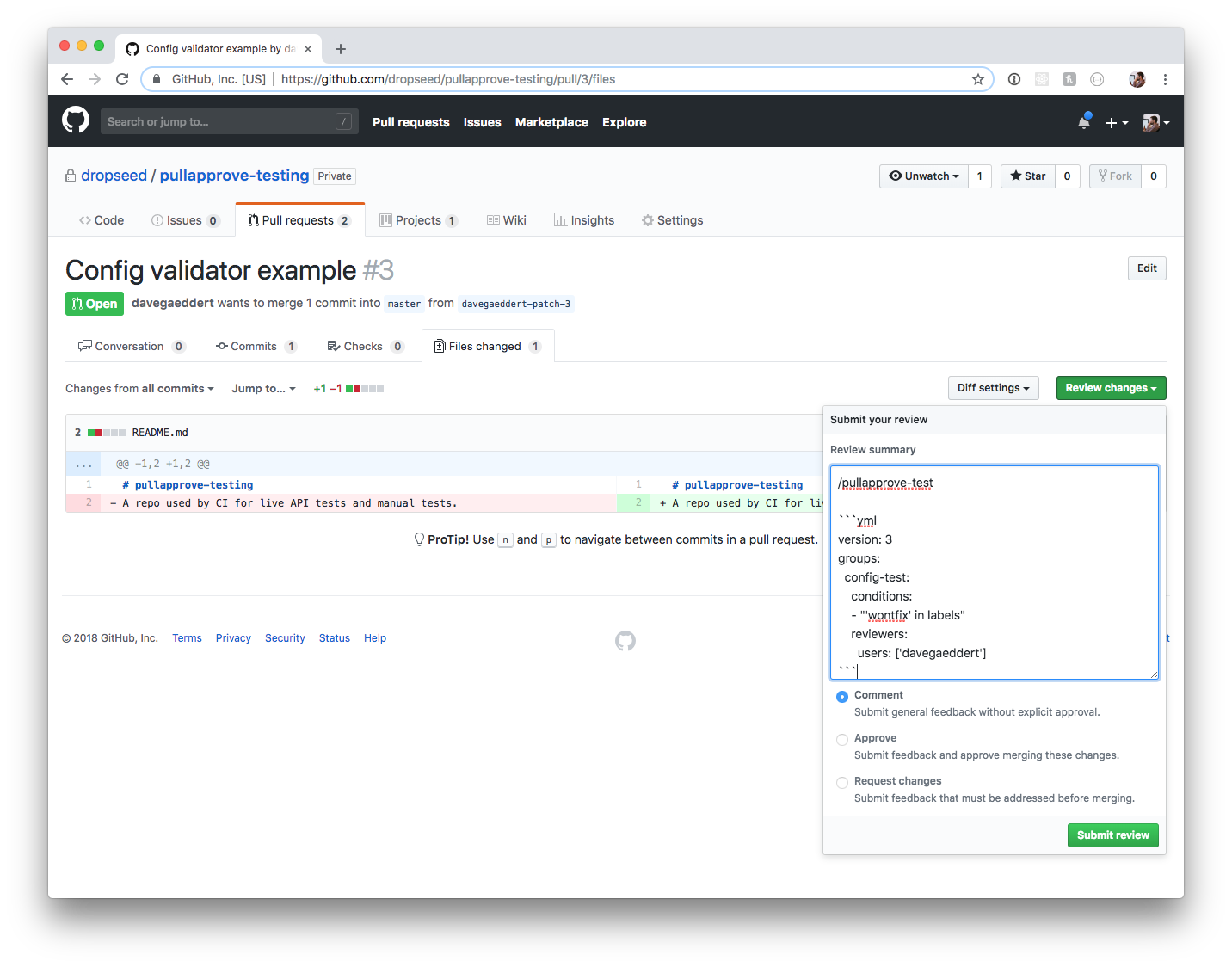Click the expand context icon in diff gutter
Viewport: 1232px width, 967px height.
point(83,463)
